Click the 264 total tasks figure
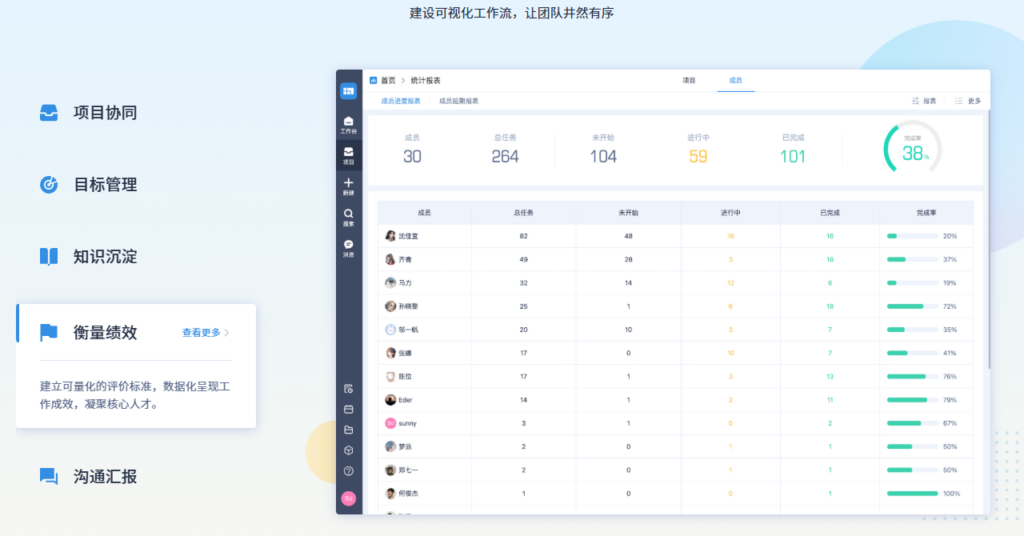The height and width of the screenshot is (536, 1024). click(x=505, y=157)
